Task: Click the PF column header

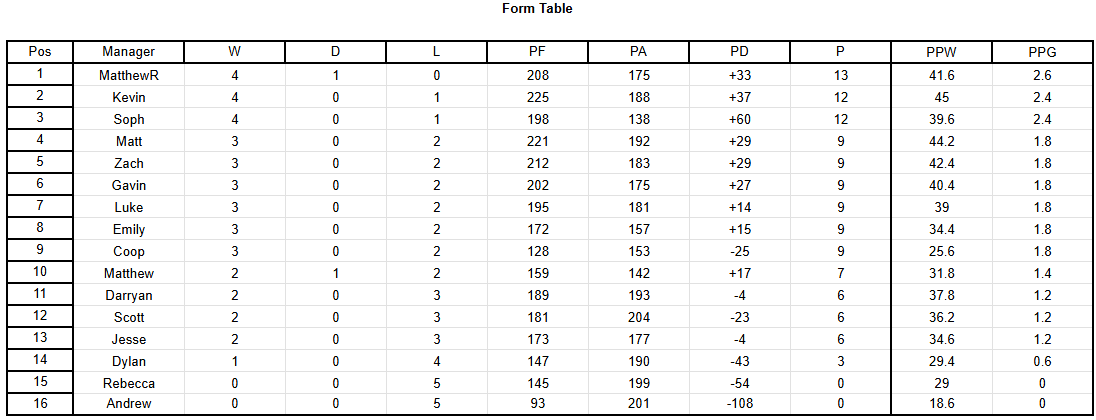Action: [x=538, y=52]
